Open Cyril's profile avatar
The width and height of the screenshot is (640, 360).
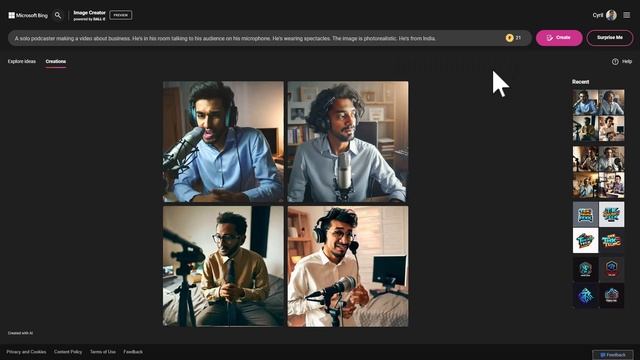coord(611,15)
